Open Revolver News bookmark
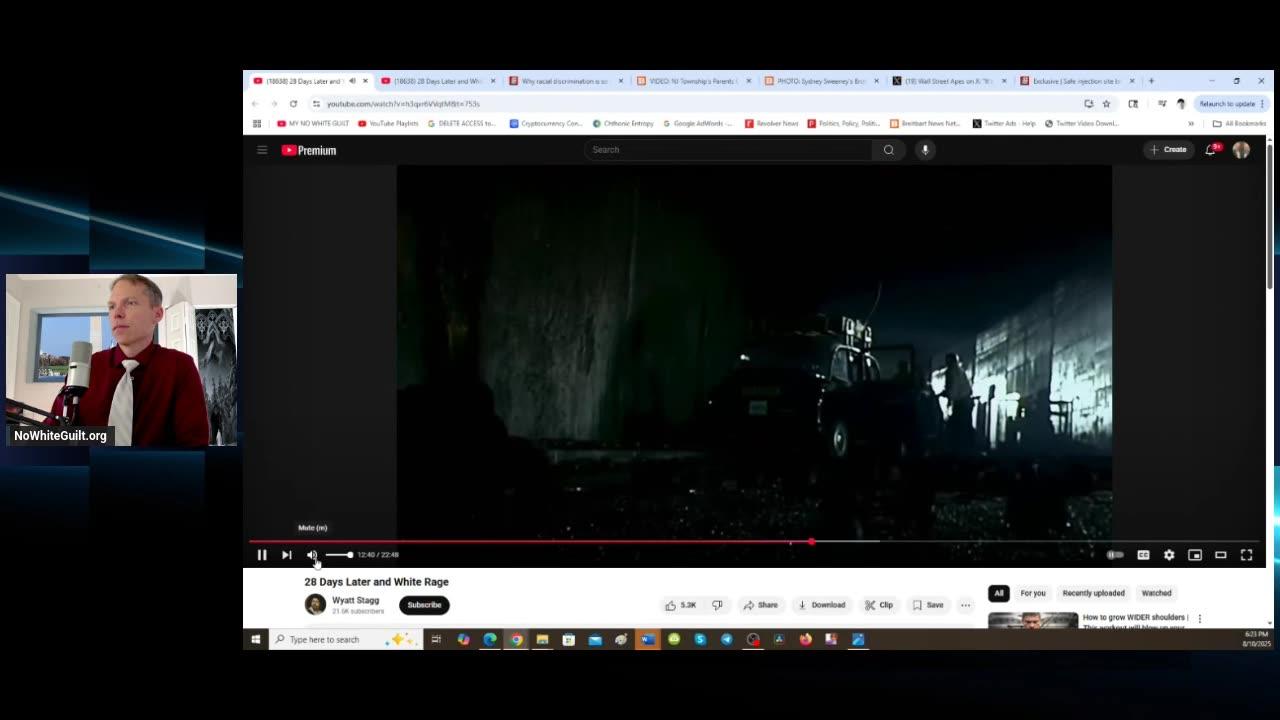This screenshot has height=720, width=1280. tap(771, 124)
